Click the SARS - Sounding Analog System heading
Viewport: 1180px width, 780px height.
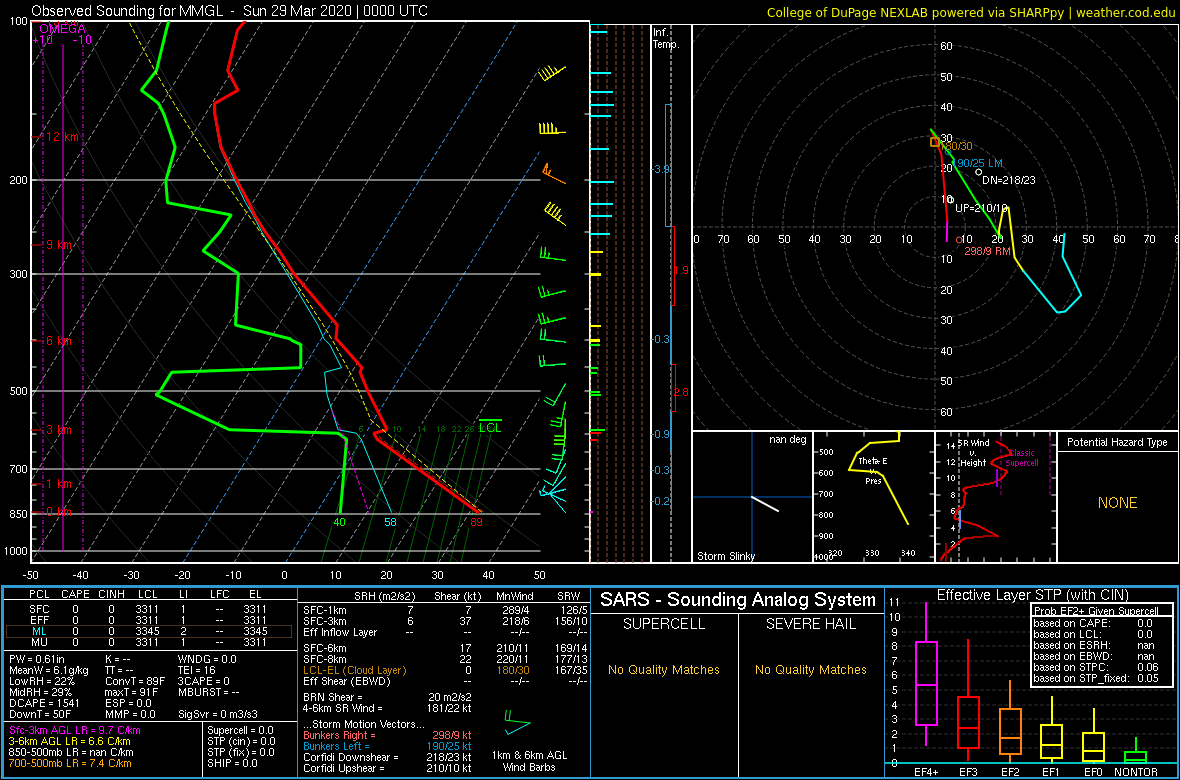click(x=738, y=600)
